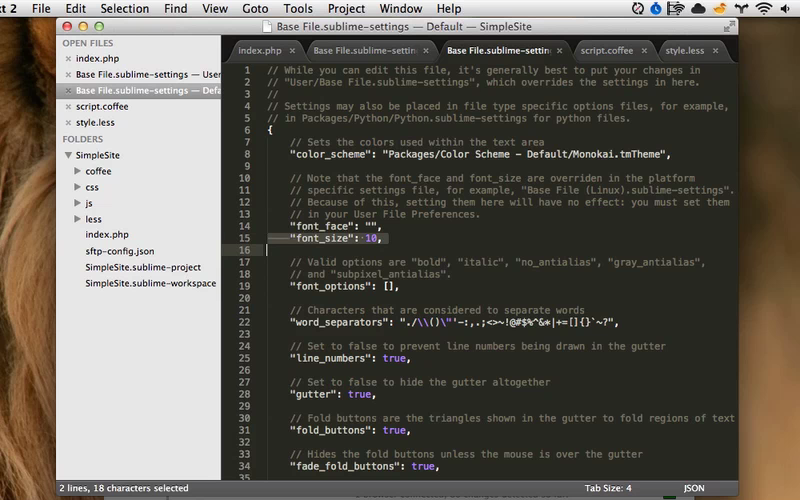Select Base File.sublime-settings — User in Open Files
Image resolution: width=800 pixels, height=500 pixels.
pyautogui.click(x=148, y=74)
